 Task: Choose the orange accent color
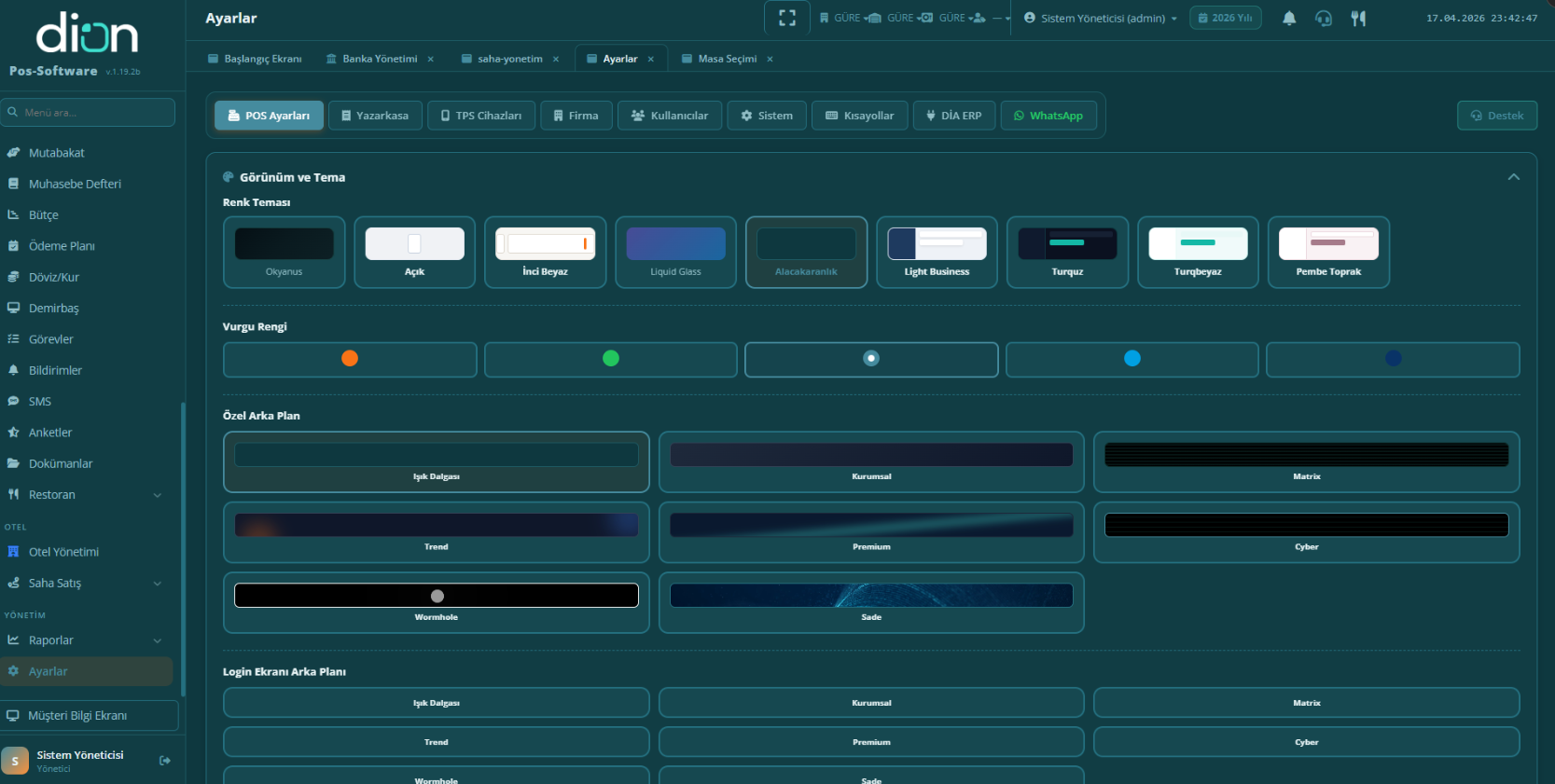(350, 359)
